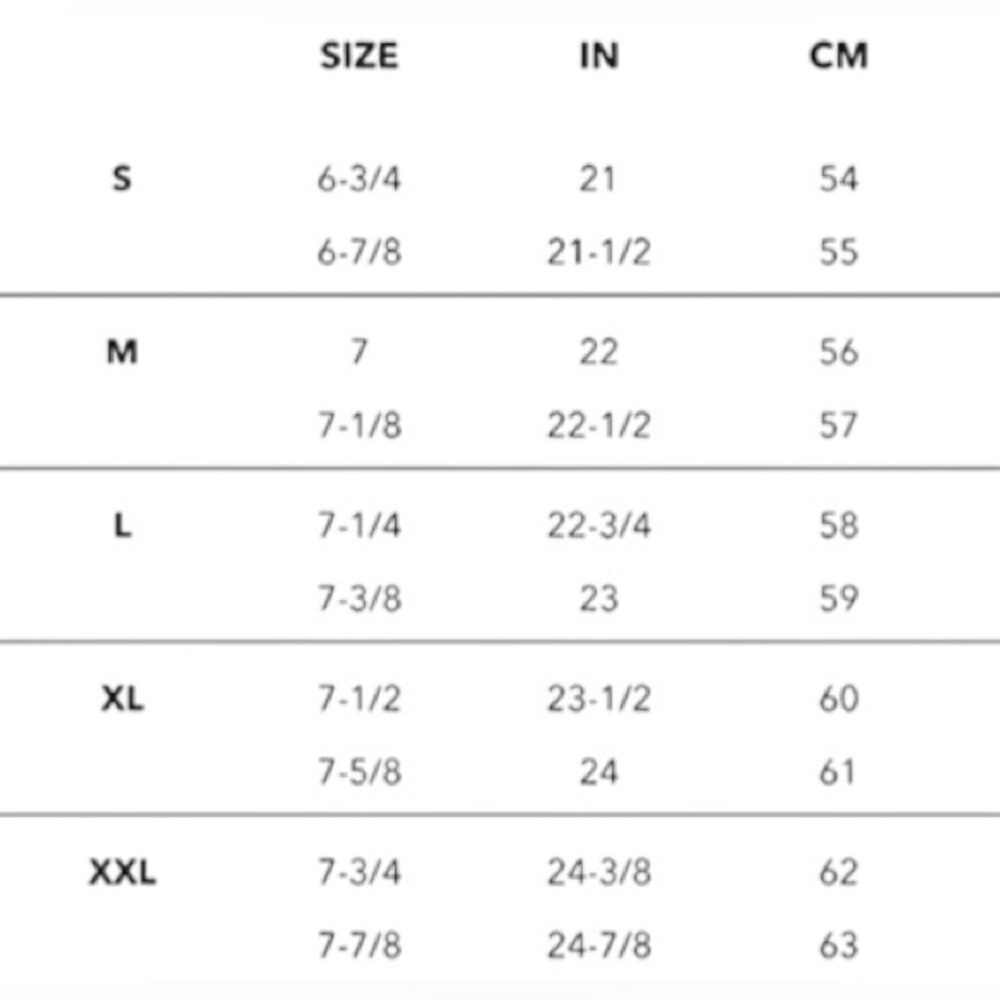
Task: Click the 7-3/8 size value
Action: click(359, 599)
